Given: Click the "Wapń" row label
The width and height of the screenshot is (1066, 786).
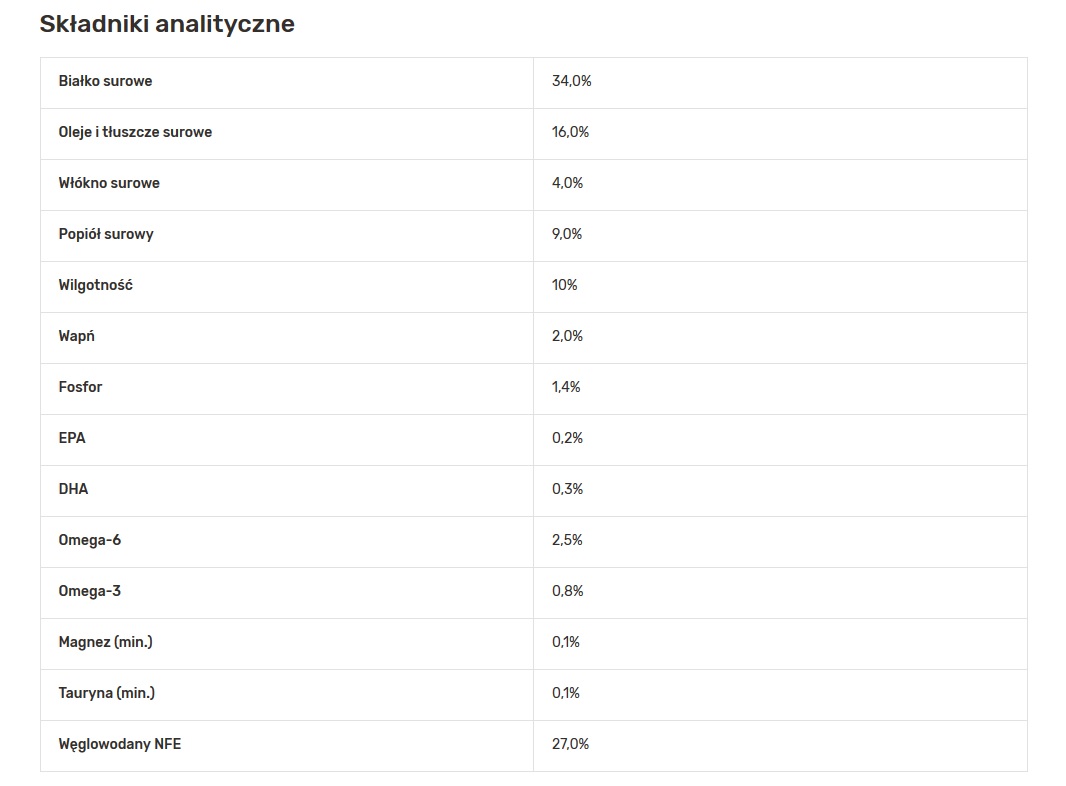Looking at the screenshot, I should click(x=76, y=336).
